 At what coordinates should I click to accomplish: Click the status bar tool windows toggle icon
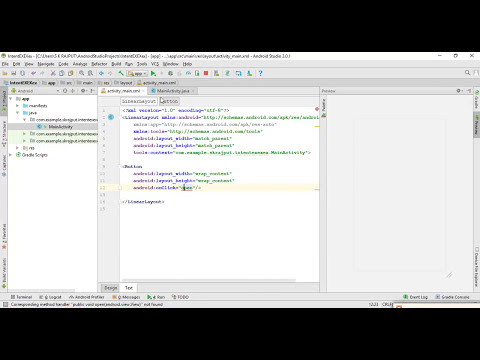tap(5, 304)
